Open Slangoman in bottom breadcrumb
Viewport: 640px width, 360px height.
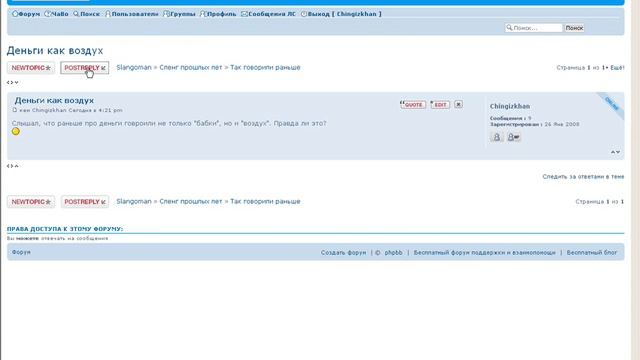click(x=134, y=201)
